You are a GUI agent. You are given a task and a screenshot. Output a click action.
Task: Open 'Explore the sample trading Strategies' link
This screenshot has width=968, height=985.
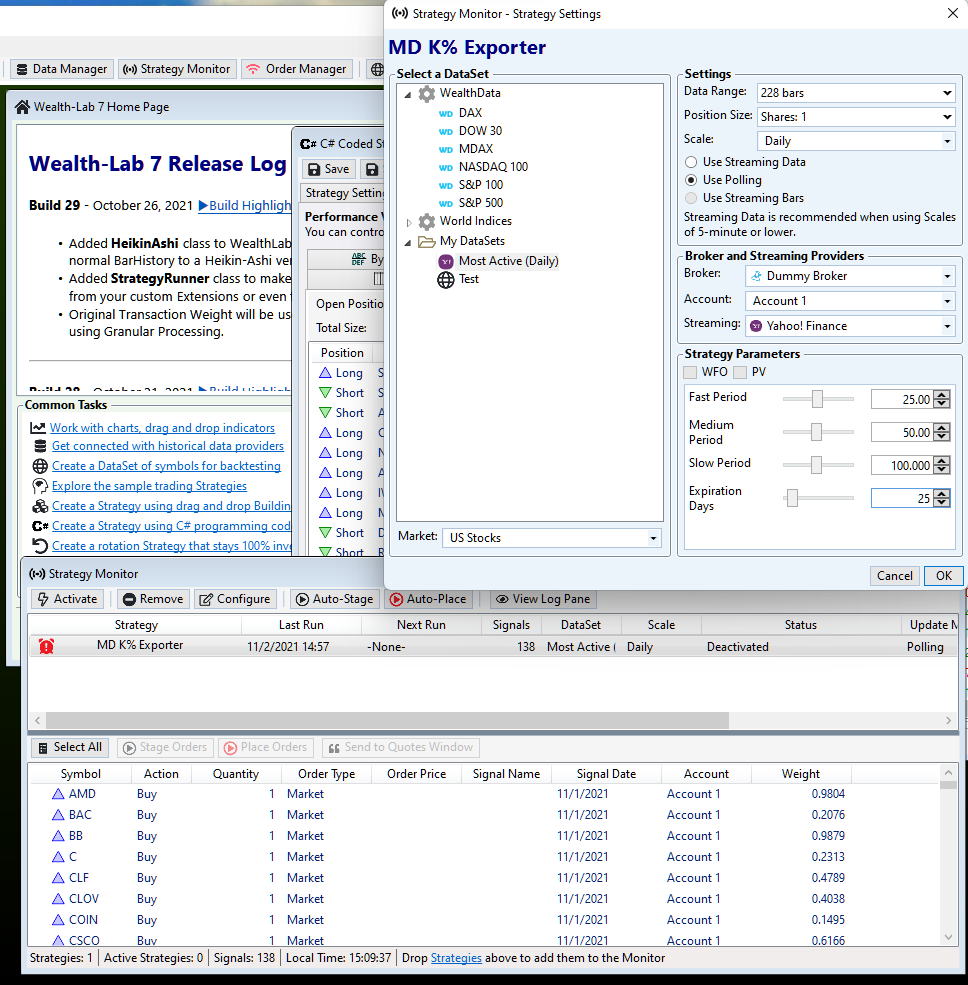149,486
